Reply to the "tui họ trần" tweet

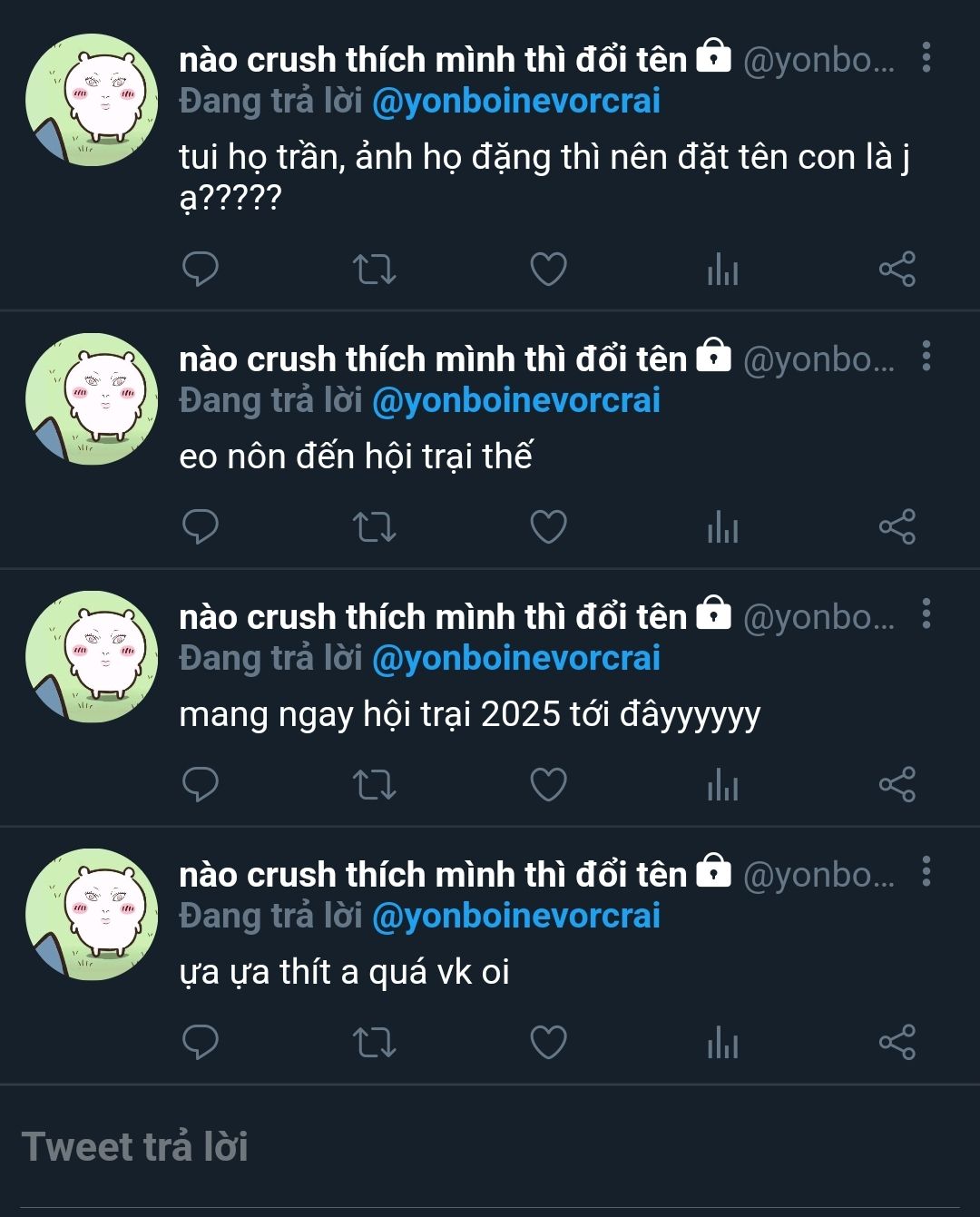click(x=201, y=269)
